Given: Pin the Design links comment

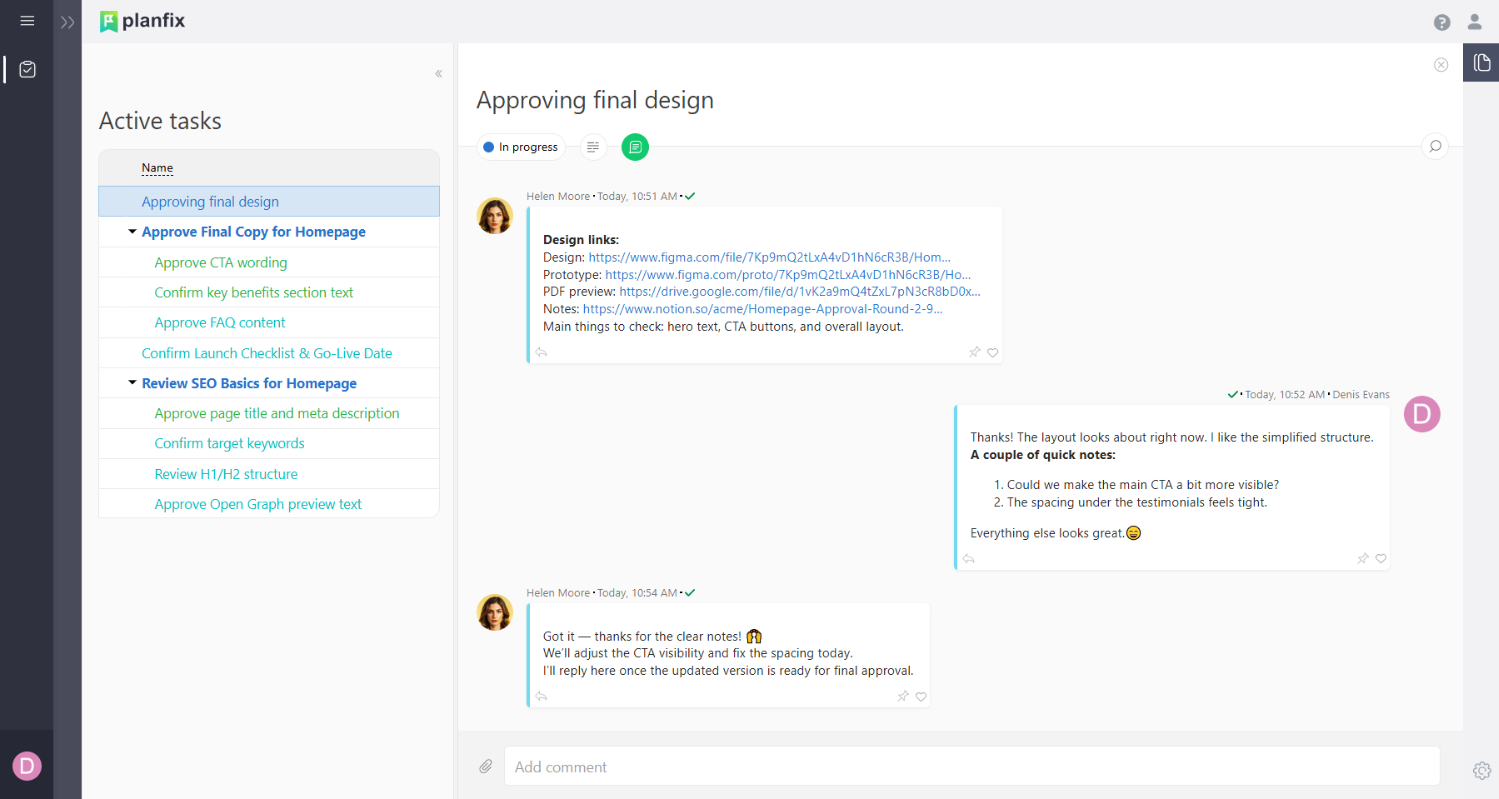Looking at the screenshot, I should (974, 352).
